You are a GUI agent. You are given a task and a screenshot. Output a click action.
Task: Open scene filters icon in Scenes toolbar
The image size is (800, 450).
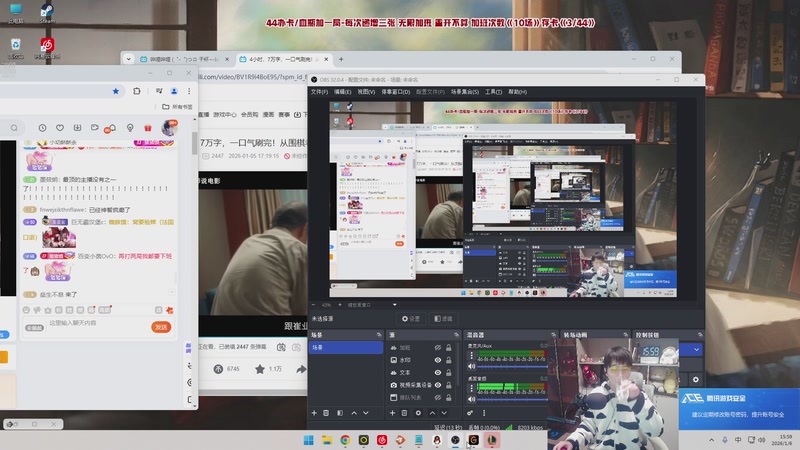tap(340, 413)
